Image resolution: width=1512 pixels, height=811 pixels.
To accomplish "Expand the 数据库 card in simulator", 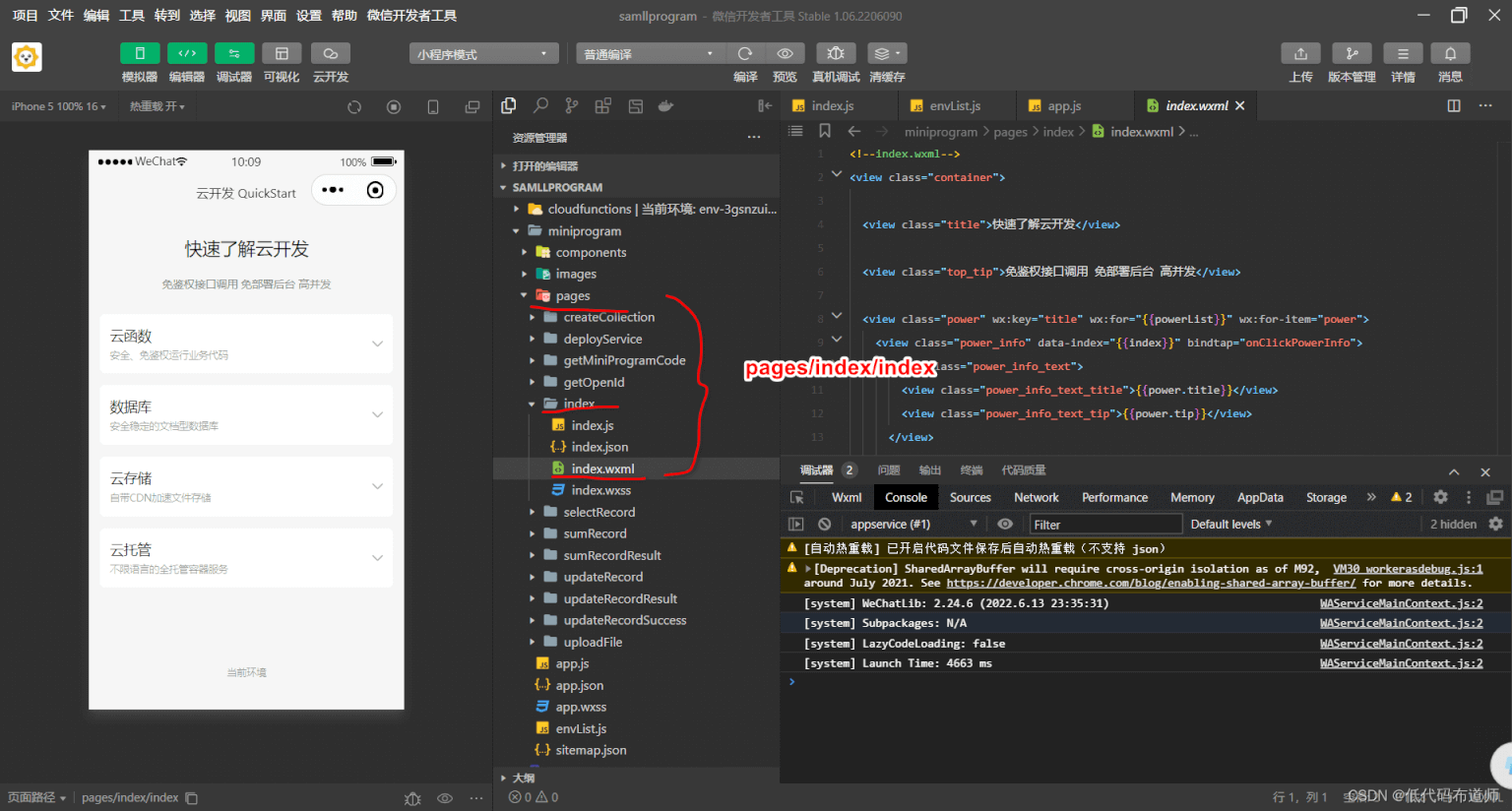I will pos(246,414).
